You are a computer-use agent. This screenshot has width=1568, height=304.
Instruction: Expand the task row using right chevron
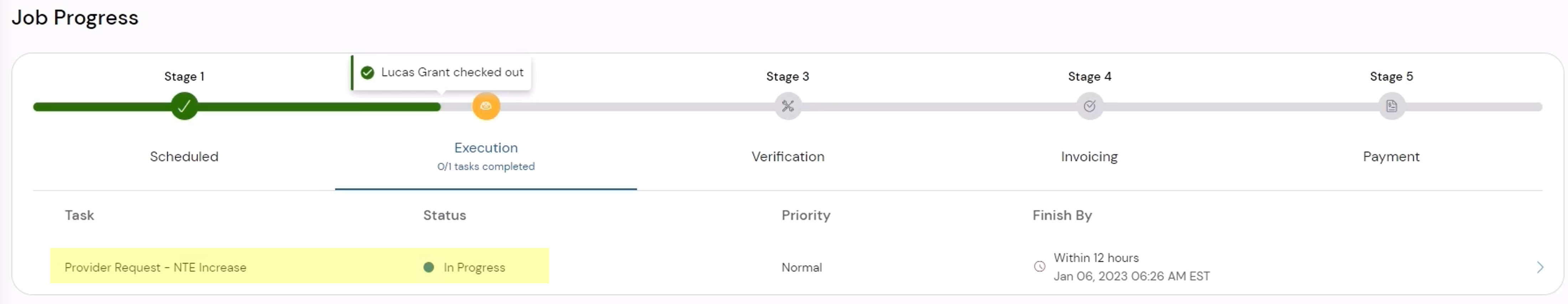tap(1540, 268)
